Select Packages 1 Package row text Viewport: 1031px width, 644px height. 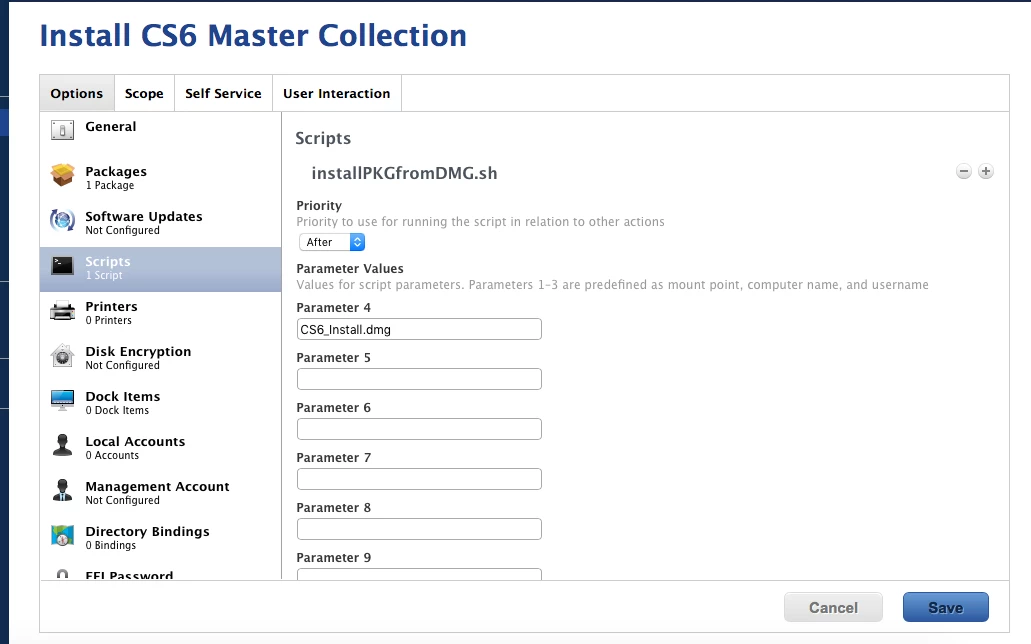(x=116, y=178)
